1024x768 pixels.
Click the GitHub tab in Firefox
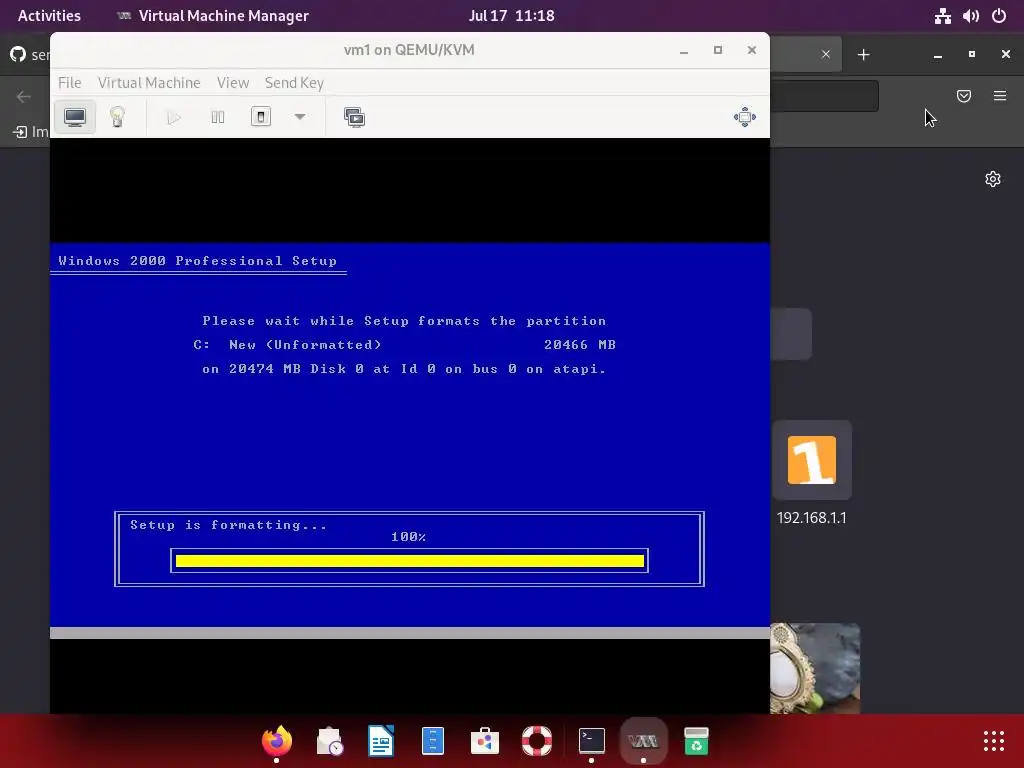tap(29, 54)
